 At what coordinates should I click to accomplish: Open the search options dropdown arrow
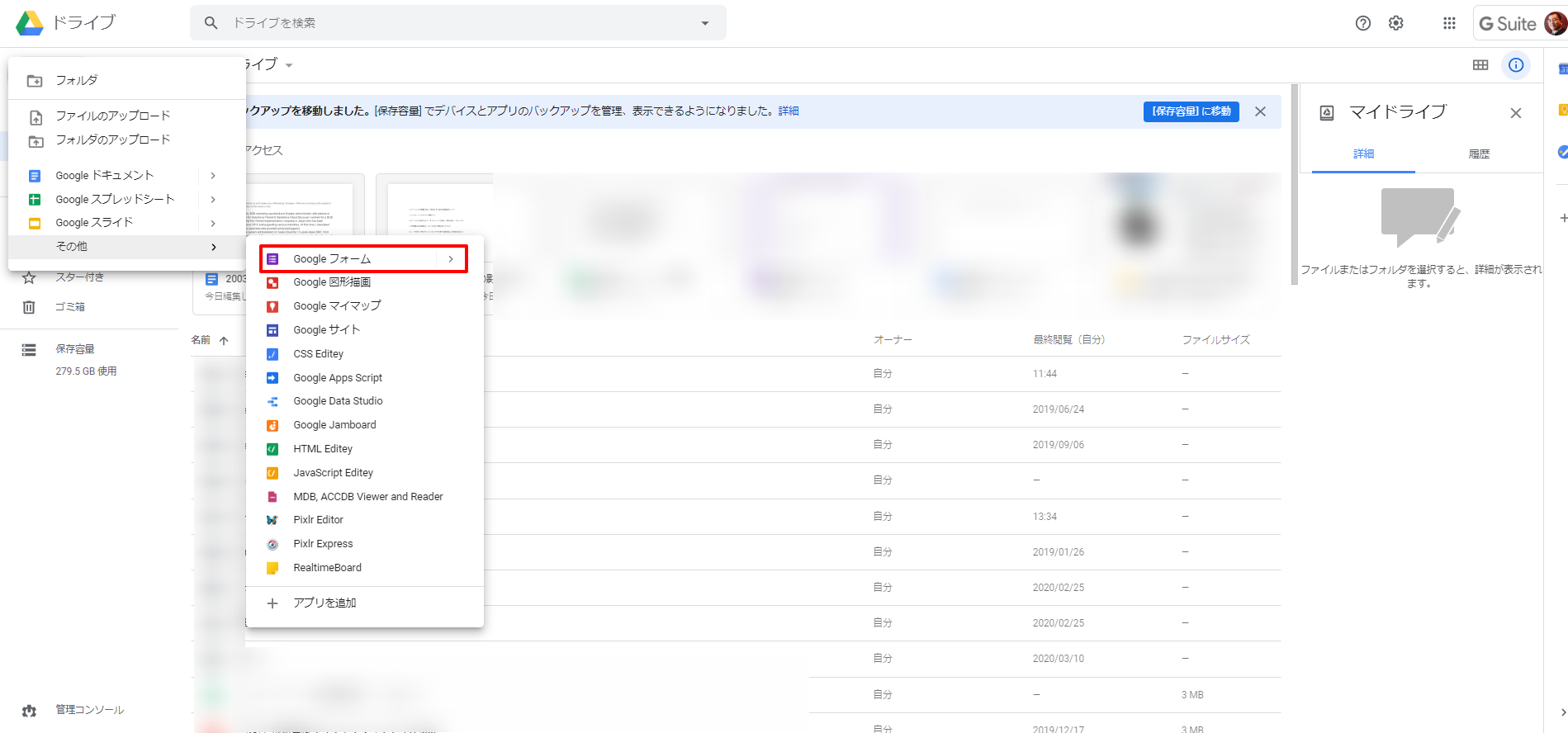[x=705, y=23]
